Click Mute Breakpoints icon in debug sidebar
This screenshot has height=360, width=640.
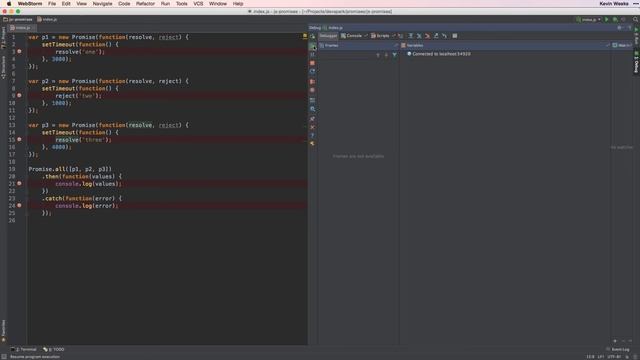[312, 90]
